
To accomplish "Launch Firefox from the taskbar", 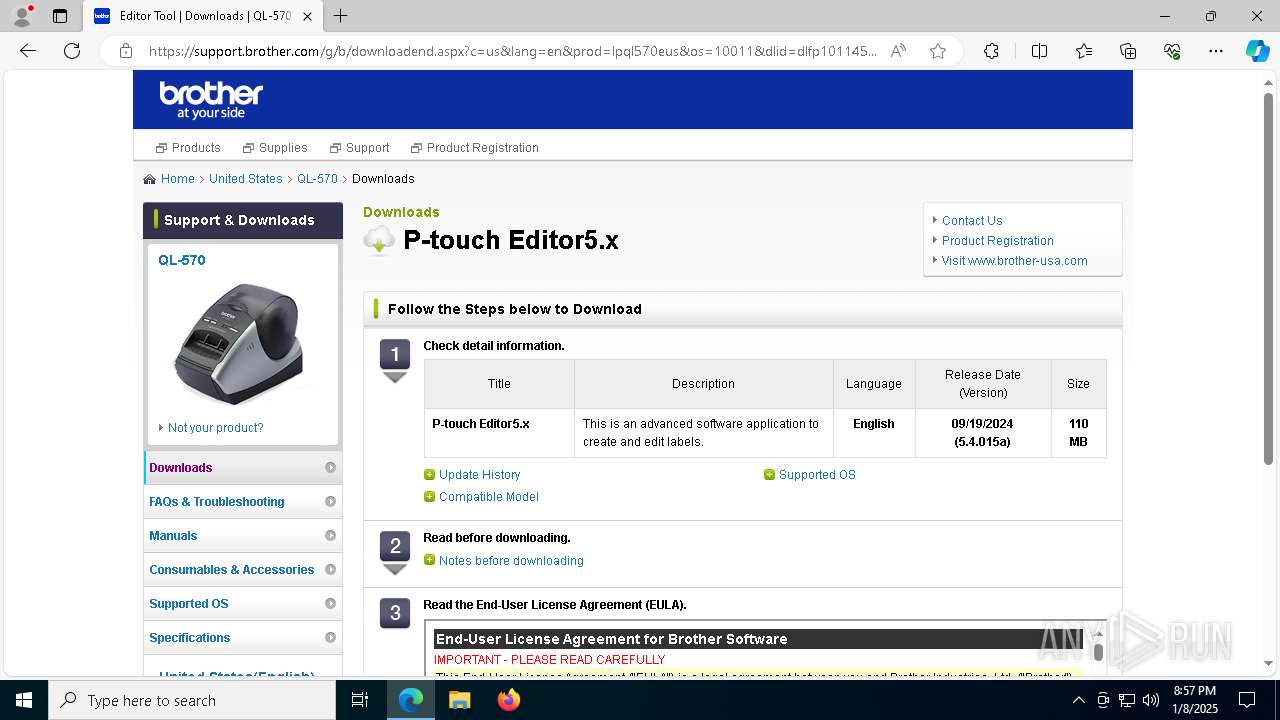I will pos(509,700).
